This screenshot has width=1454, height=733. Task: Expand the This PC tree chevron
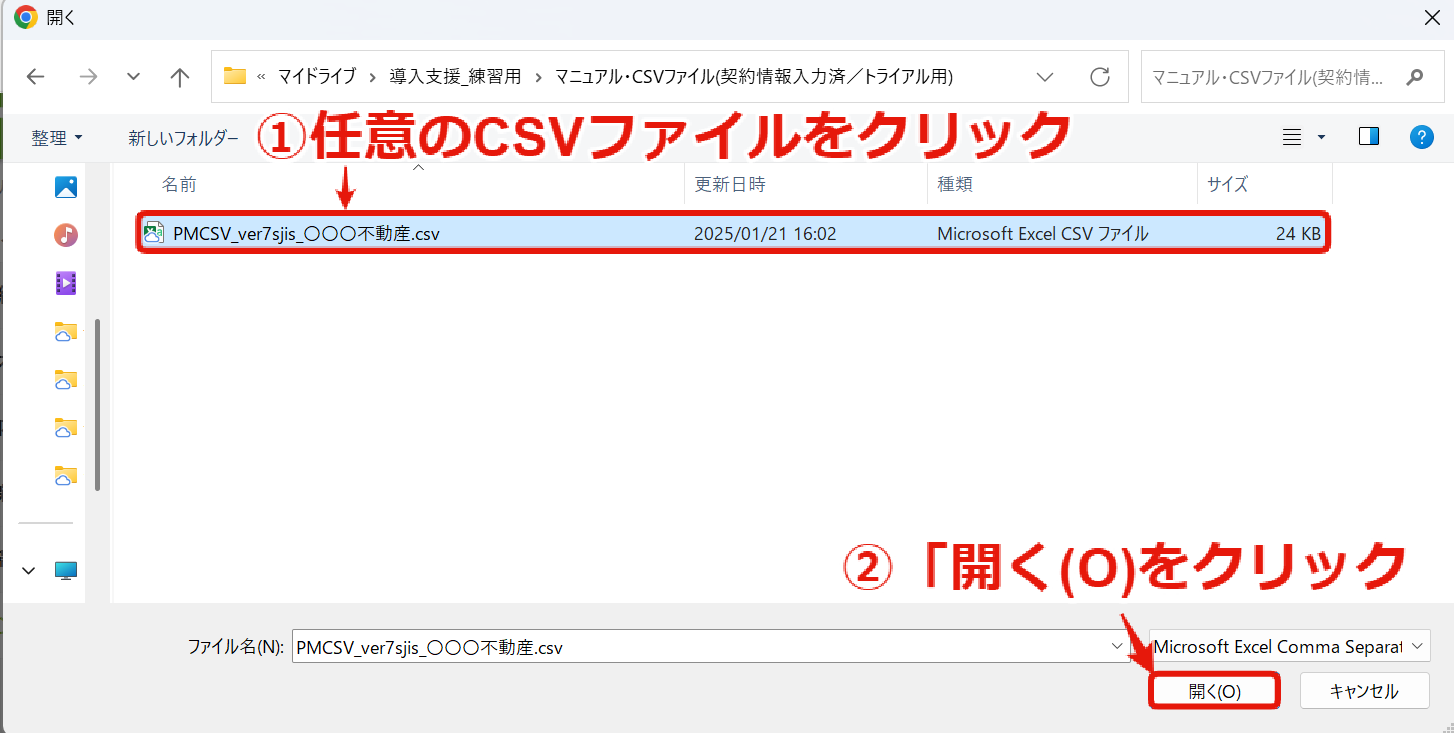pyautogui.click(x=29, y=570)
